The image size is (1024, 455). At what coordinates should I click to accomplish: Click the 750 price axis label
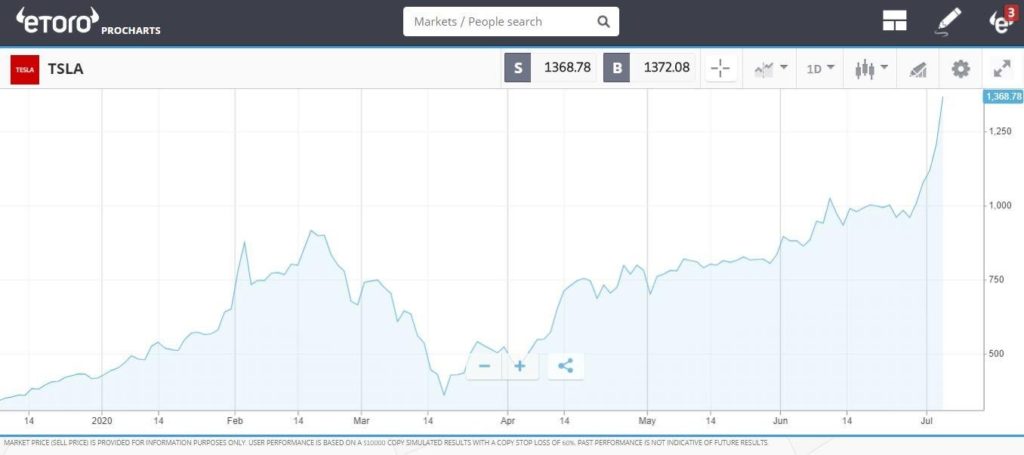[x=997, y=279]
